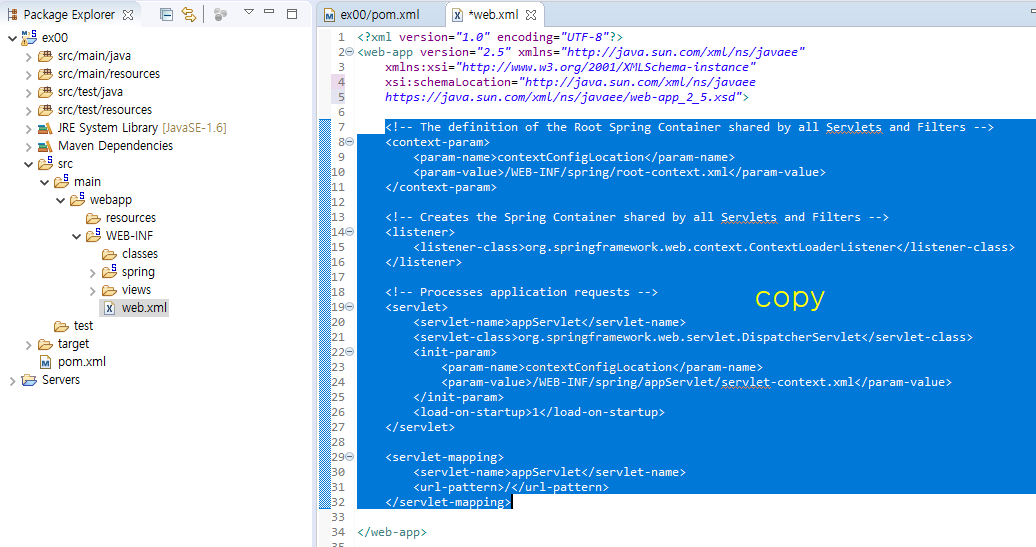
Task: Minimize the Package Explorer view
Action: (x=269, y=12)
